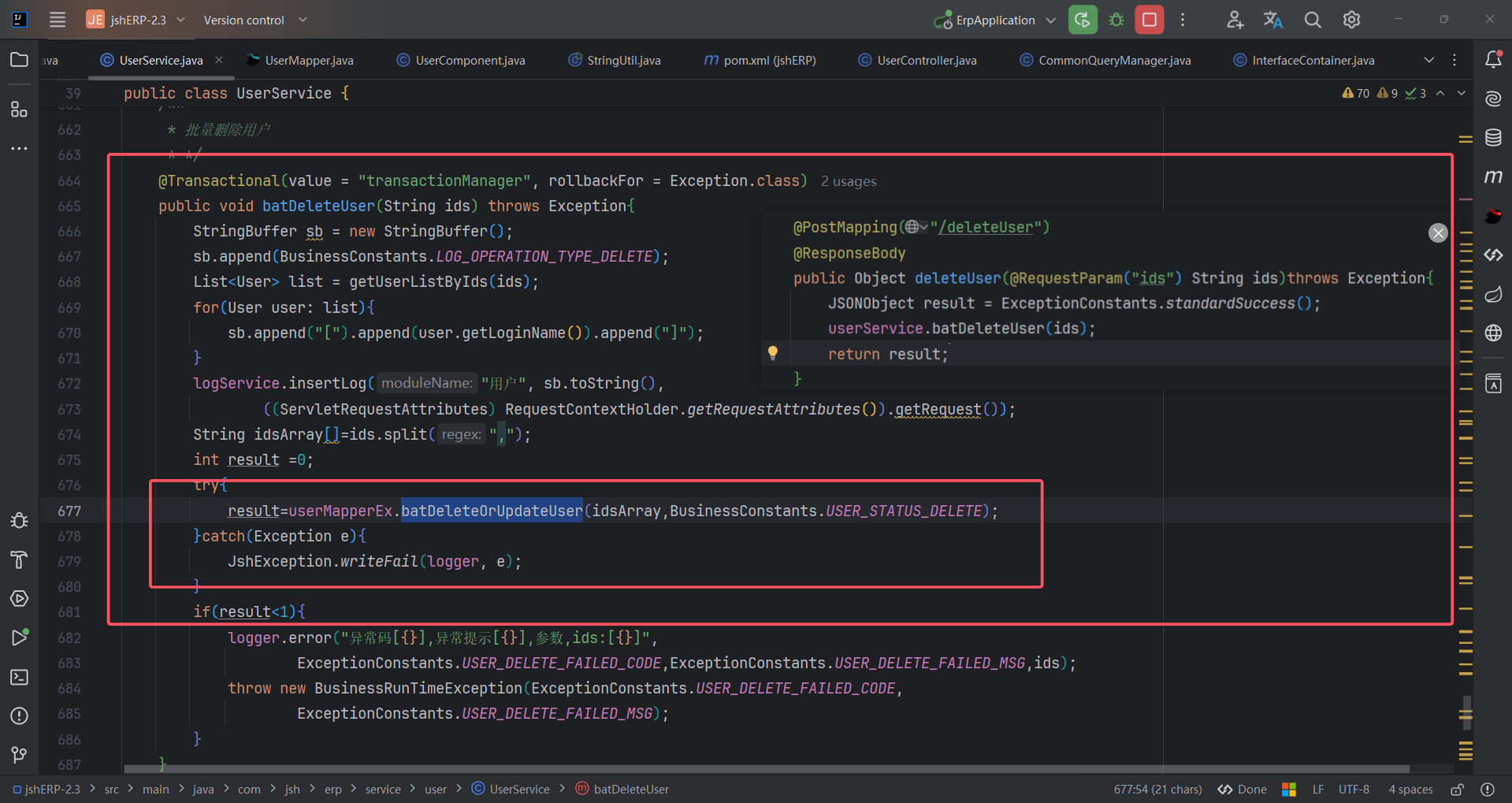
Task: Click the 2 usages inlay hint
Action: [x=849, y=181]
